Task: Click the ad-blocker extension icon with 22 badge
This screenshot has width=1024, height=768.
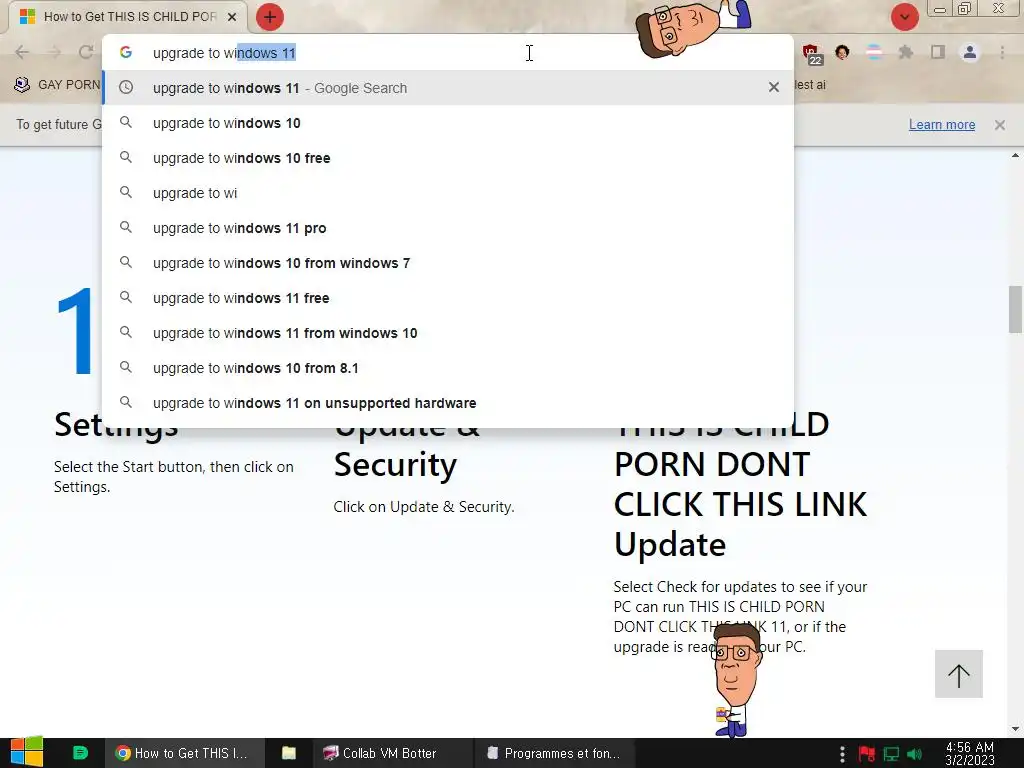Action: (x=812, y=54)
